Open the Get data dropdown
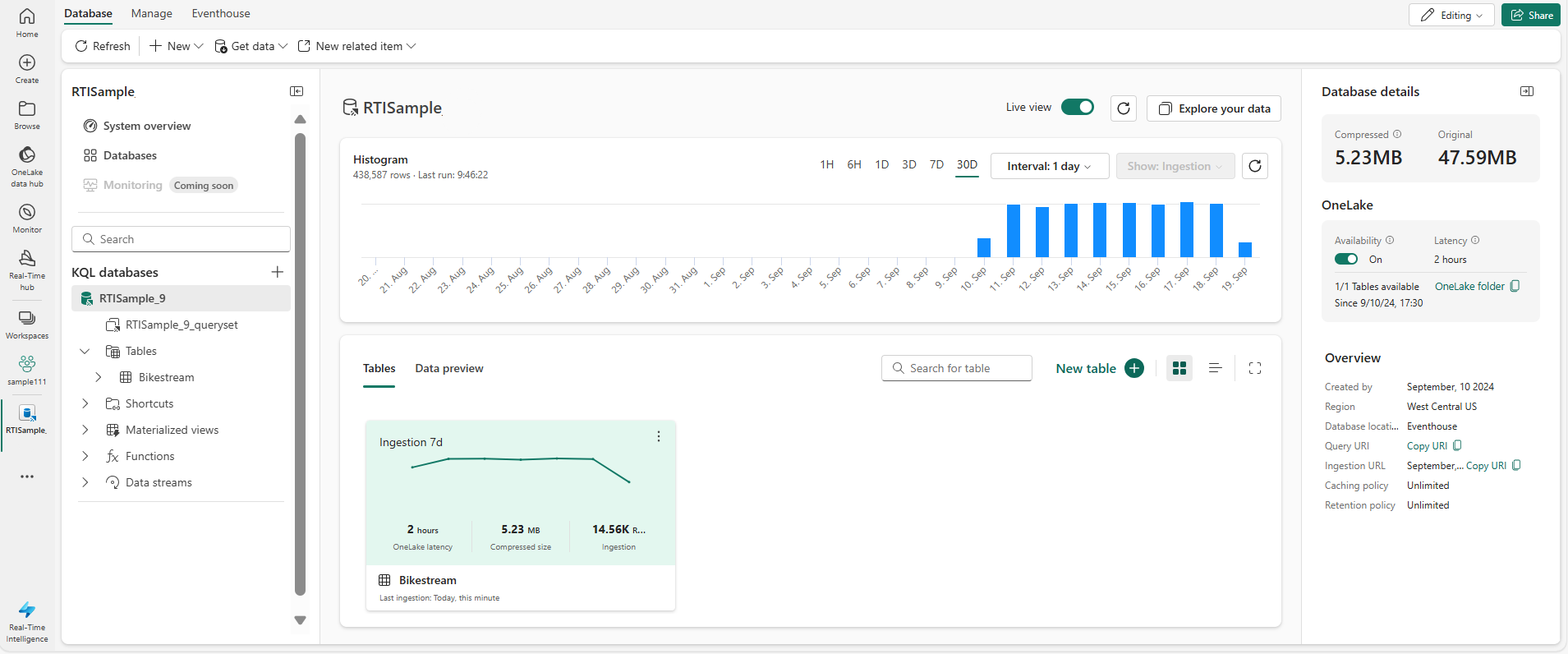Screen dimensions: 1568x654 click(x=251, y=46)
